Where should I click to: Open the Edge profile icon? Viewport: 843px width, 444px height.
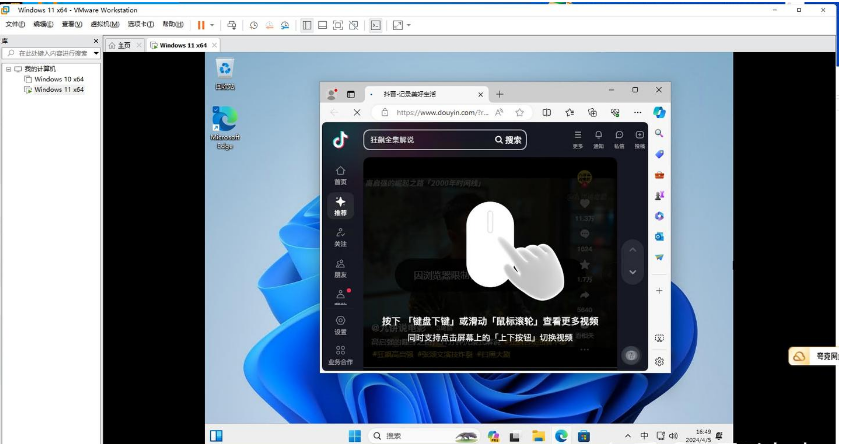tap(332, 94)
